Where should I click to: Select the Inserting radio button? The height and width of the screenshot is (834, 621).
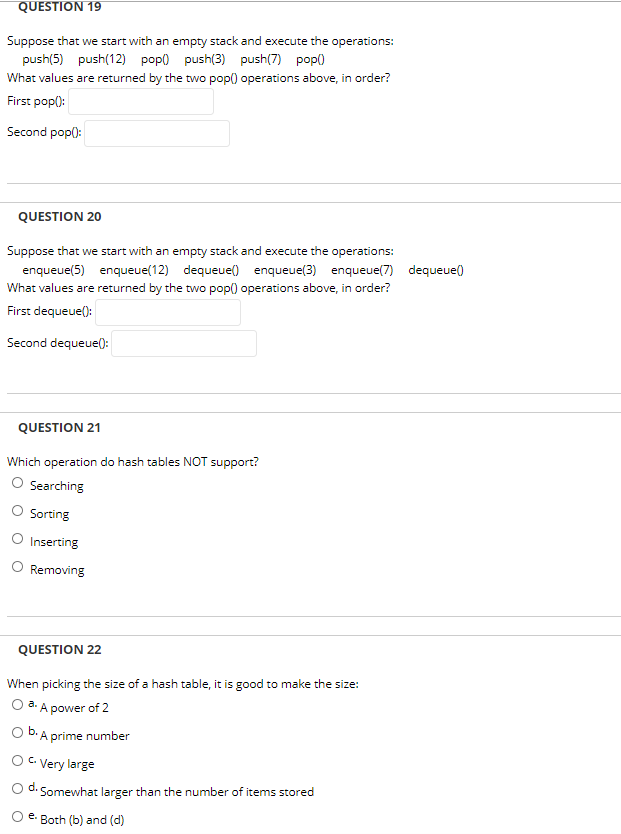click(17, 539)
